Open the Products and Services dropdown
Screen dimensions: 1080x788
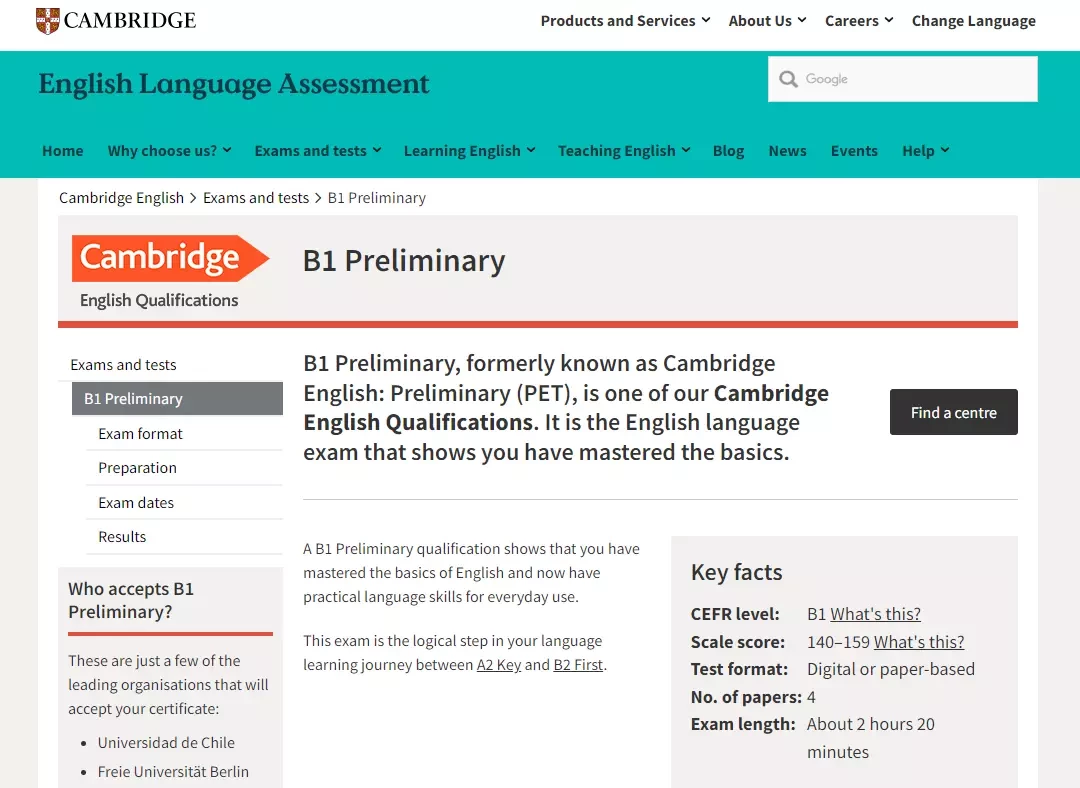(625, 21)
